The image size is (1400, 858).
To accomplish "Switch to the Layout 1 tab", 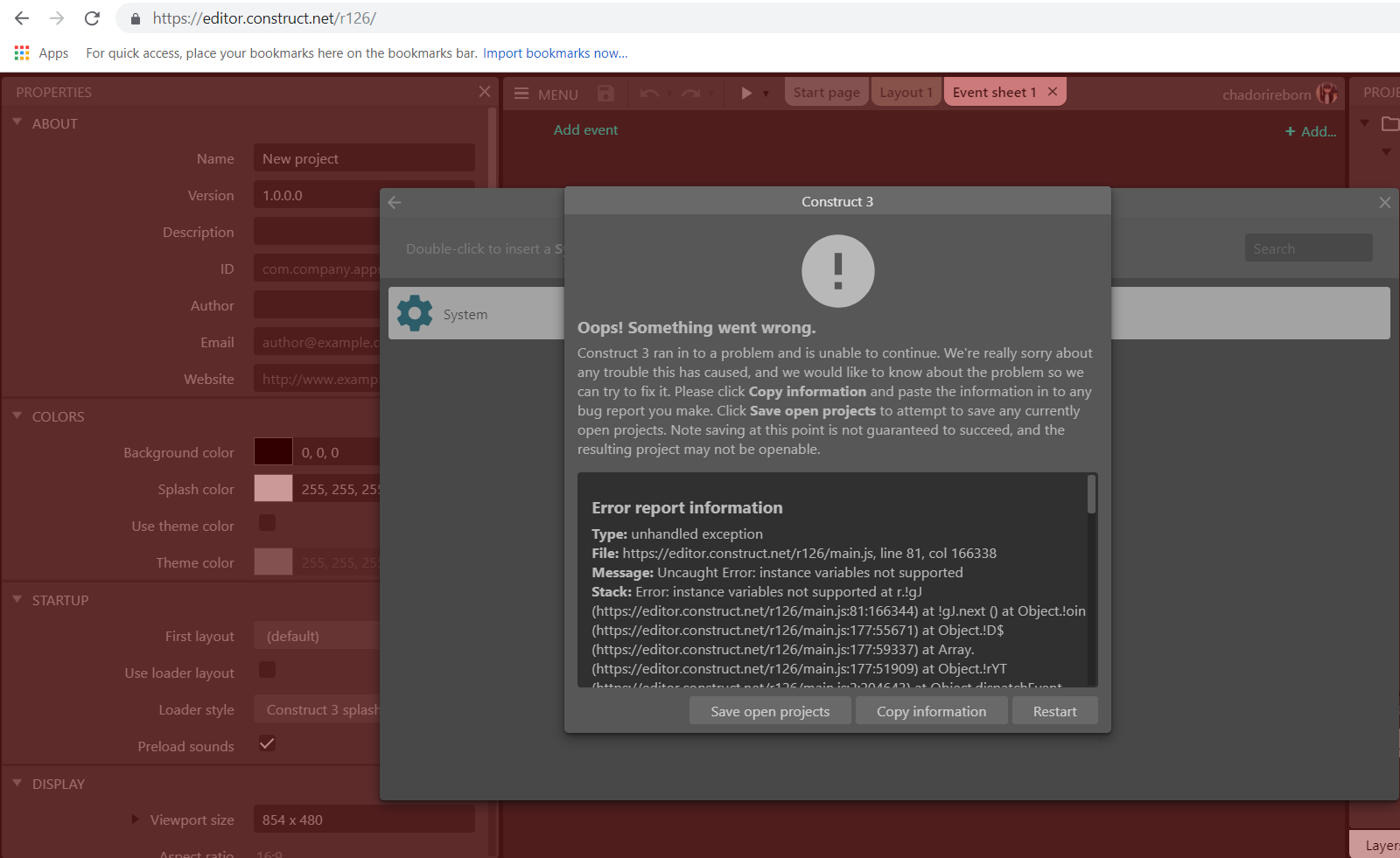I will coord(906,91).
